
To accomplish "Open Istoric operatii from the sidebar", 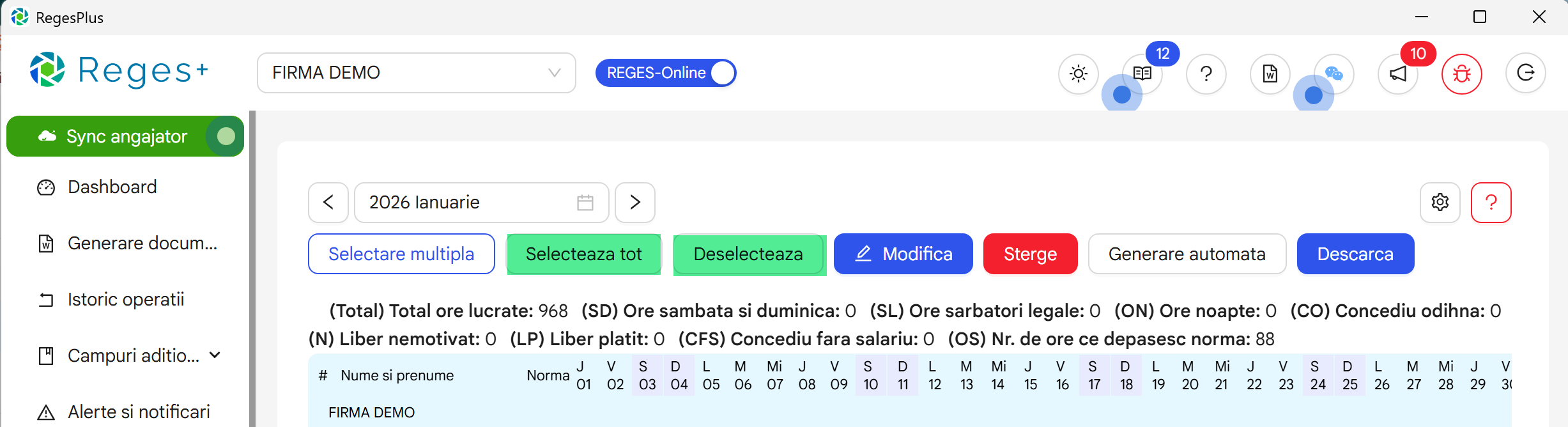I will tap(125, 299).
